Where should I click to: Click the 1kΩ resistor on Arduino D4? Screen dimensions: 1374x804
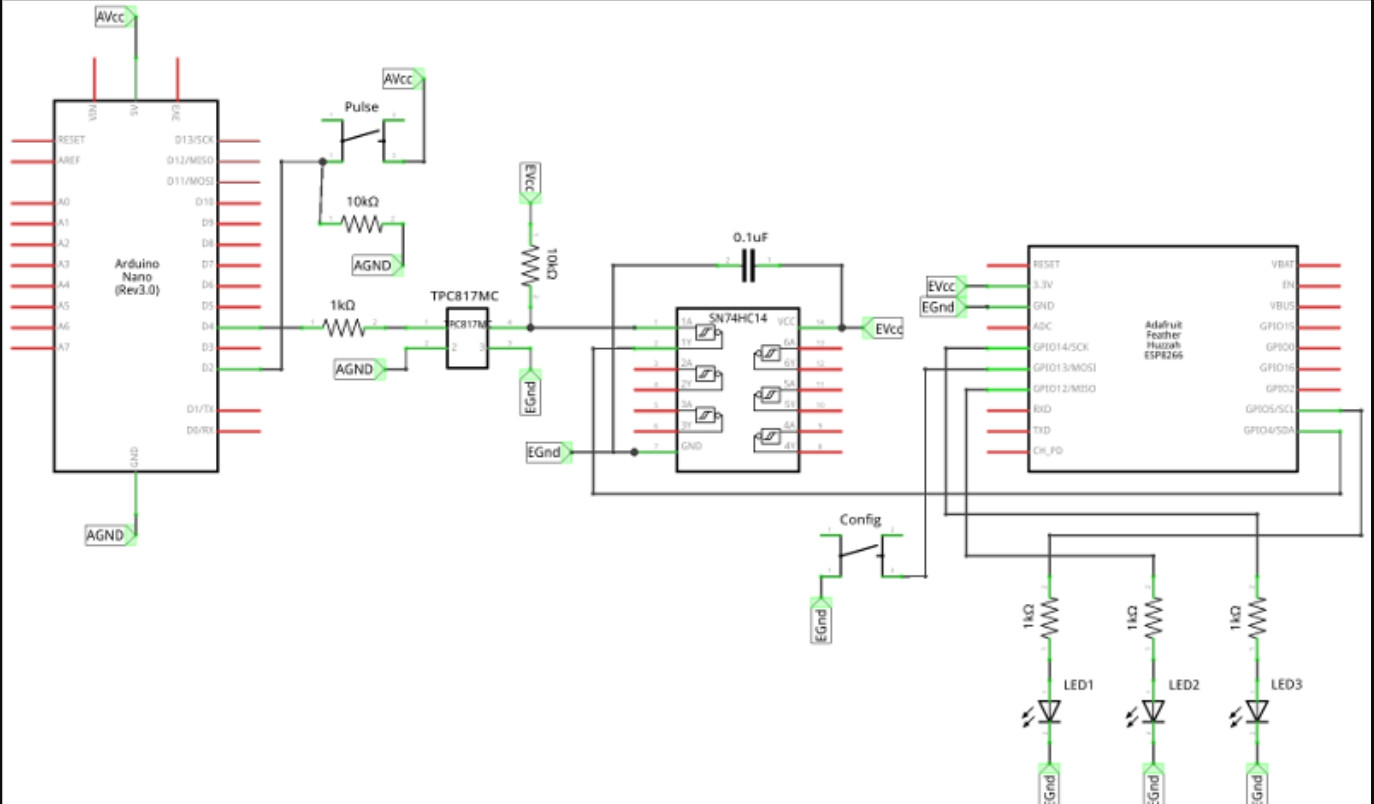(x=344, y=327)
